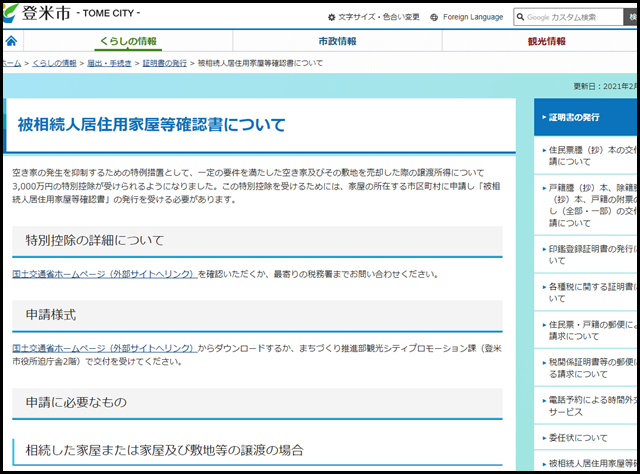This screenshot has height=474, width=640.
Task: Click the heading 特別控除の詳細について
Action: 95,240
